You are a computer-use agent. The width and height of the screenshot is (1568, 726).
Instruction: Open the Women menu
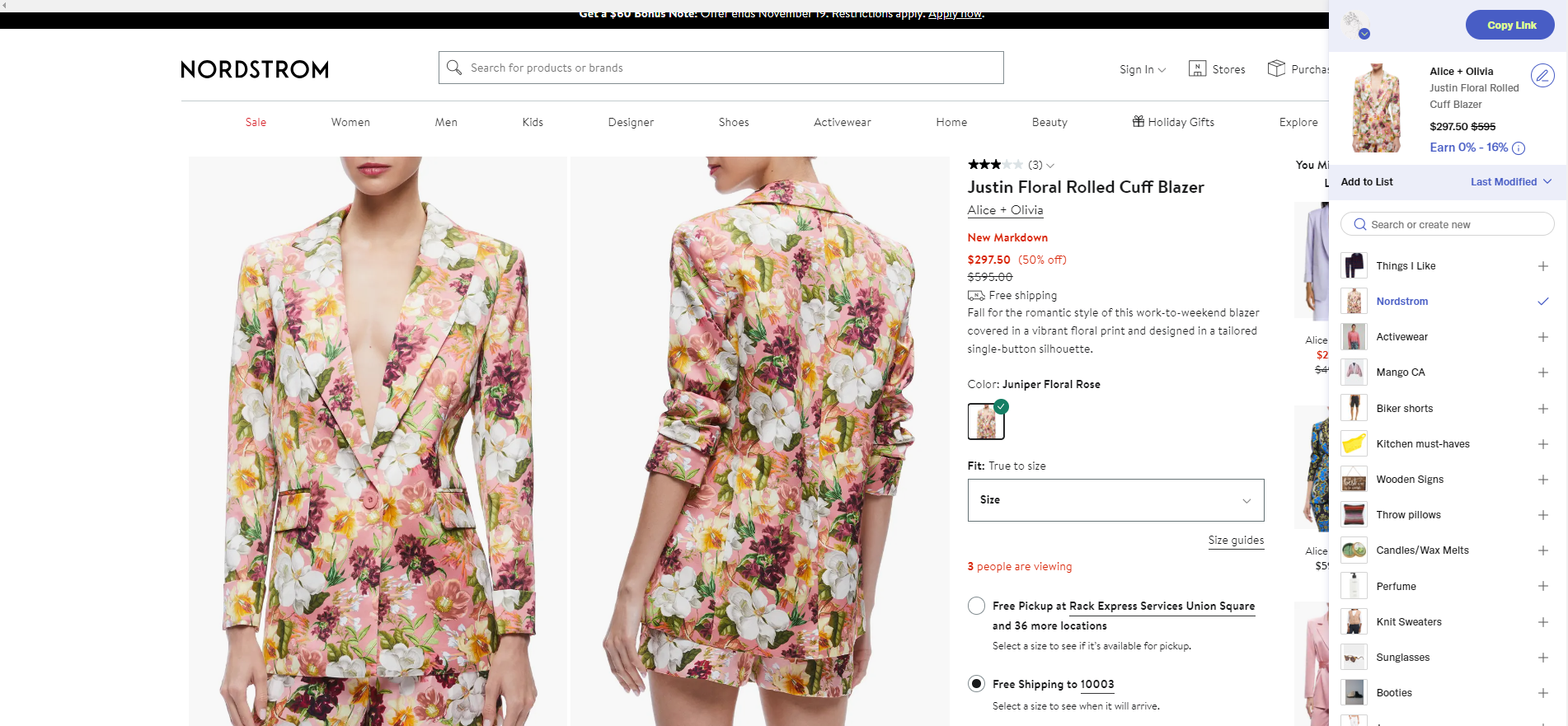[x=350, y=122]
